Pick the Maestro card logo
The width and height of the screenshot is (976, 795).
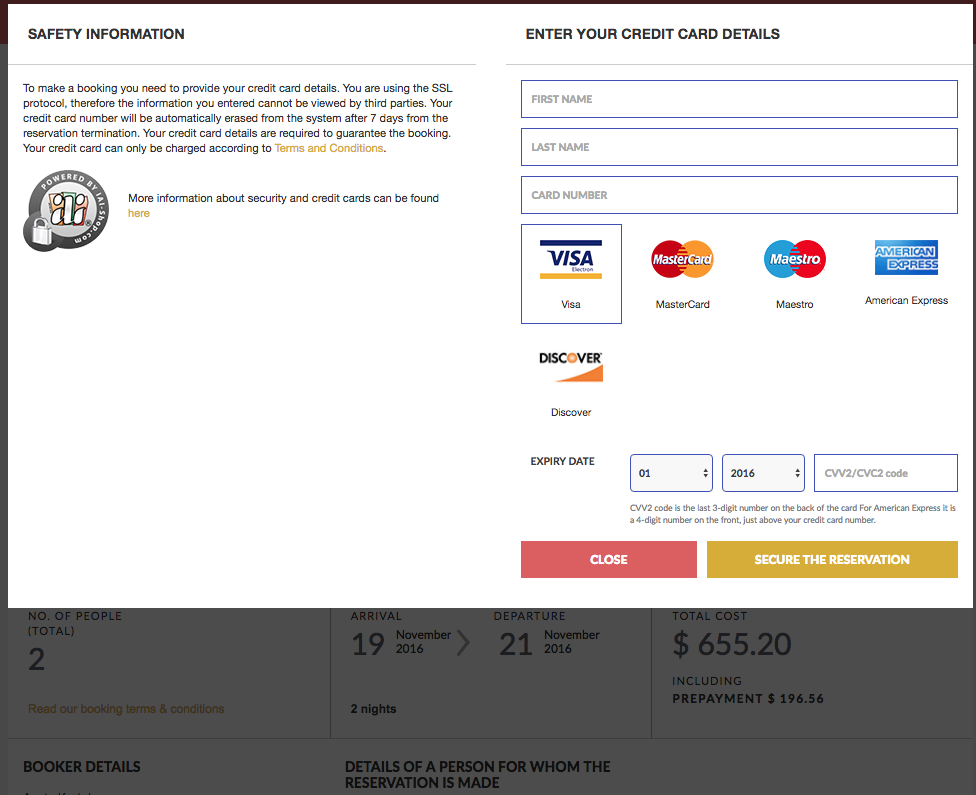coord(795,259)
